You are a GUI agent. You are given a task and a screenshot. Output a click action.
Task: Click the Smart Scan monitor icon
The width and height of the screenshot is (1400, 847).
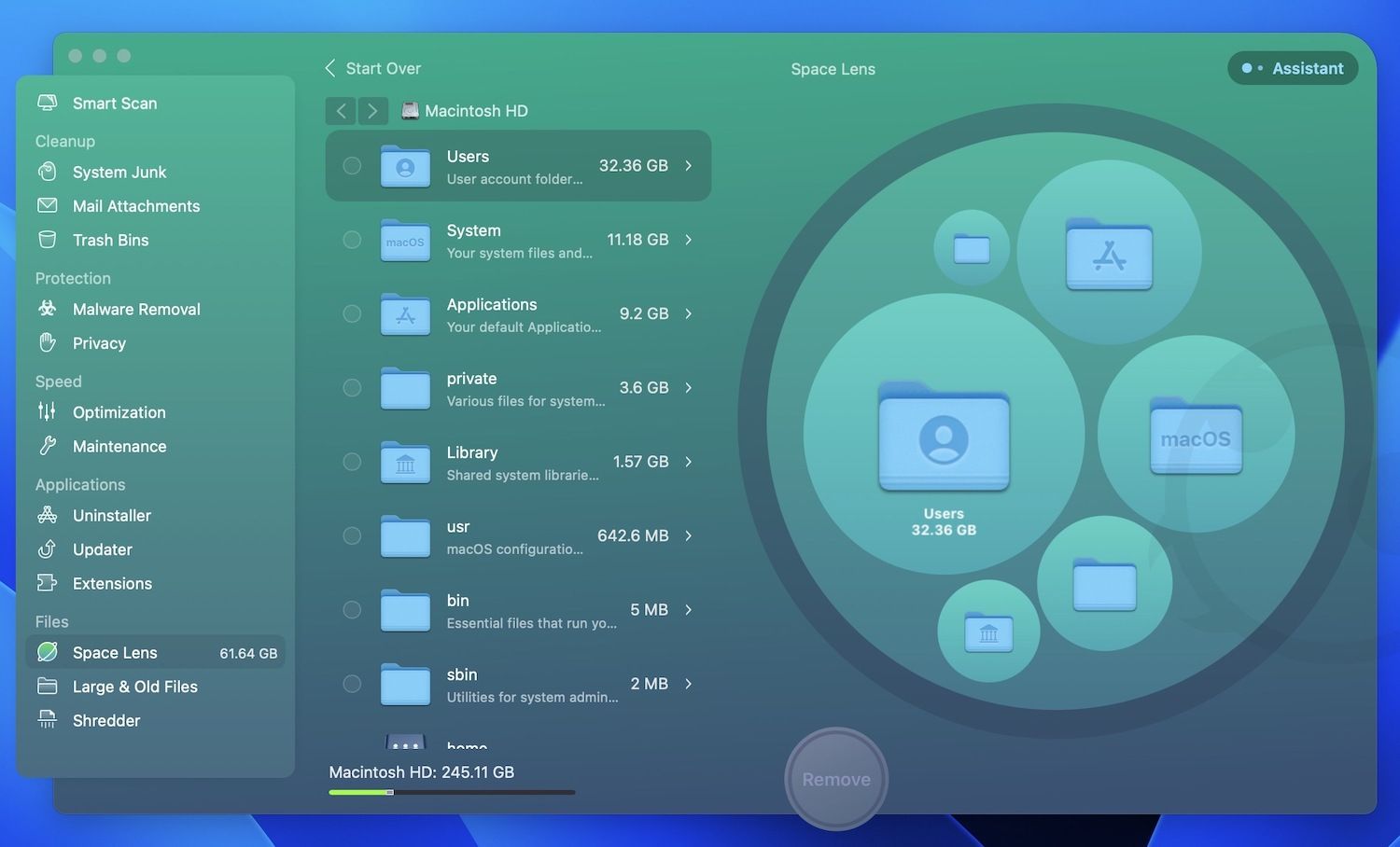pyautogui.click(x=47, y=103)
